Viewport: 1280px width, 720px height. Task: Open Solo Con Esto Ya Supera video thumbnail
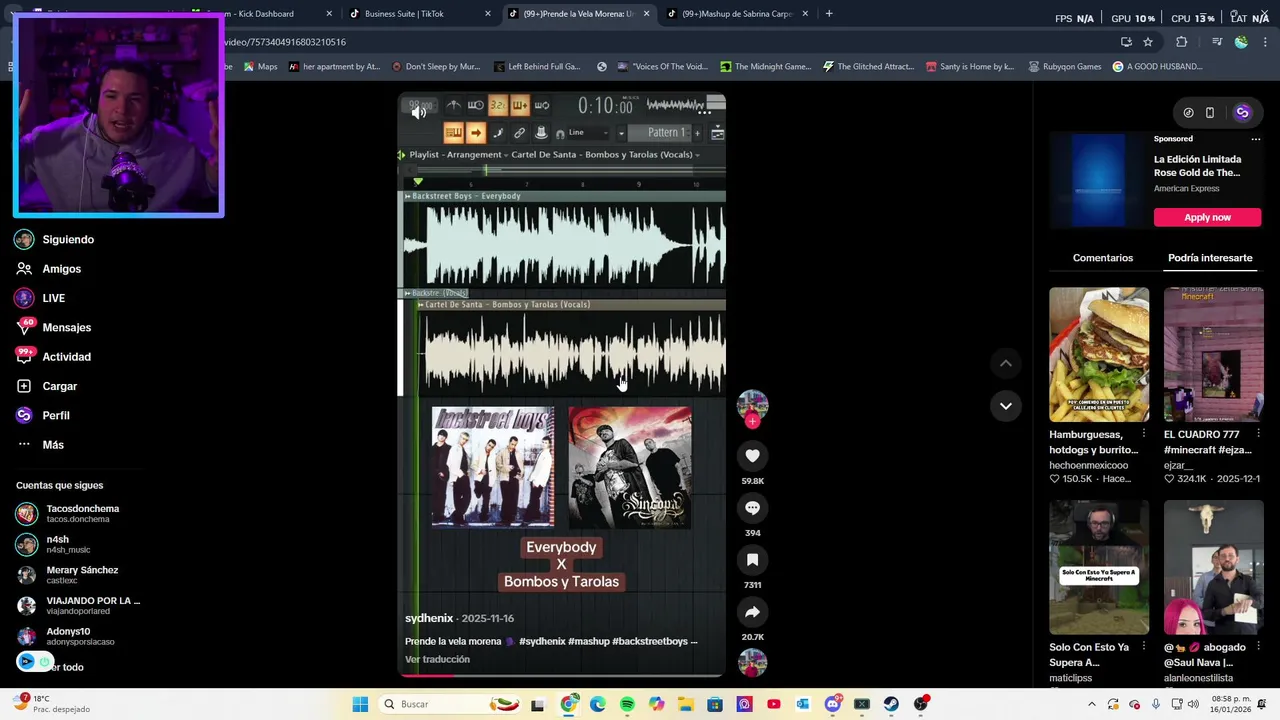[x=1099, y=567]
